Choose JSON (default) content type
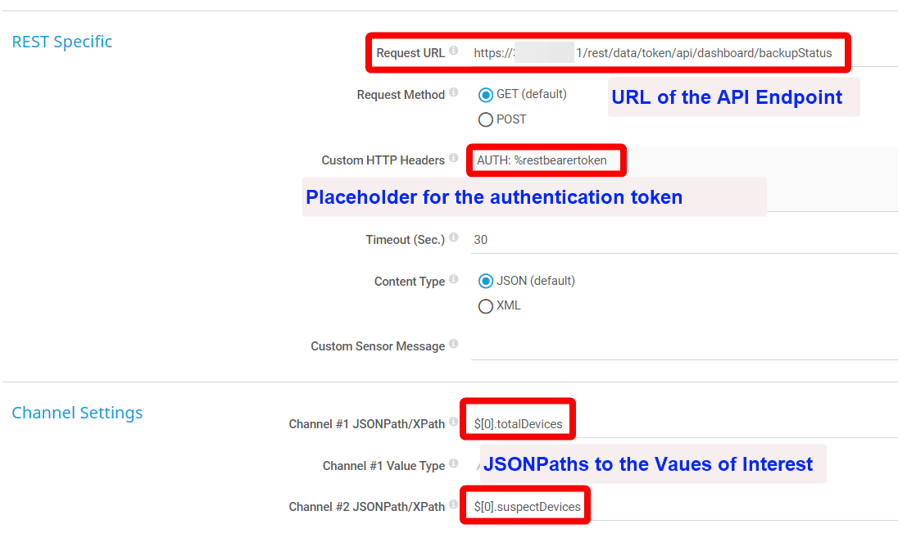 click(486, 282)
